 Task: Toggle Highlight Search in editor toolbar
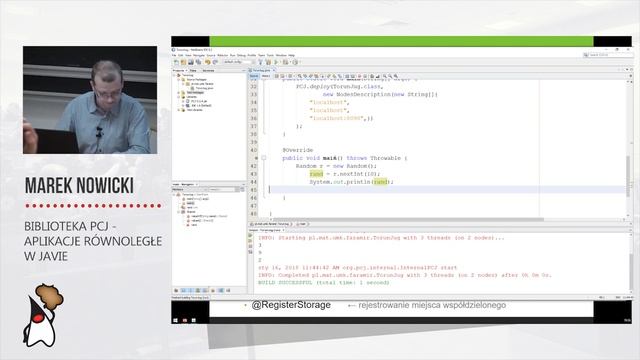316,76
